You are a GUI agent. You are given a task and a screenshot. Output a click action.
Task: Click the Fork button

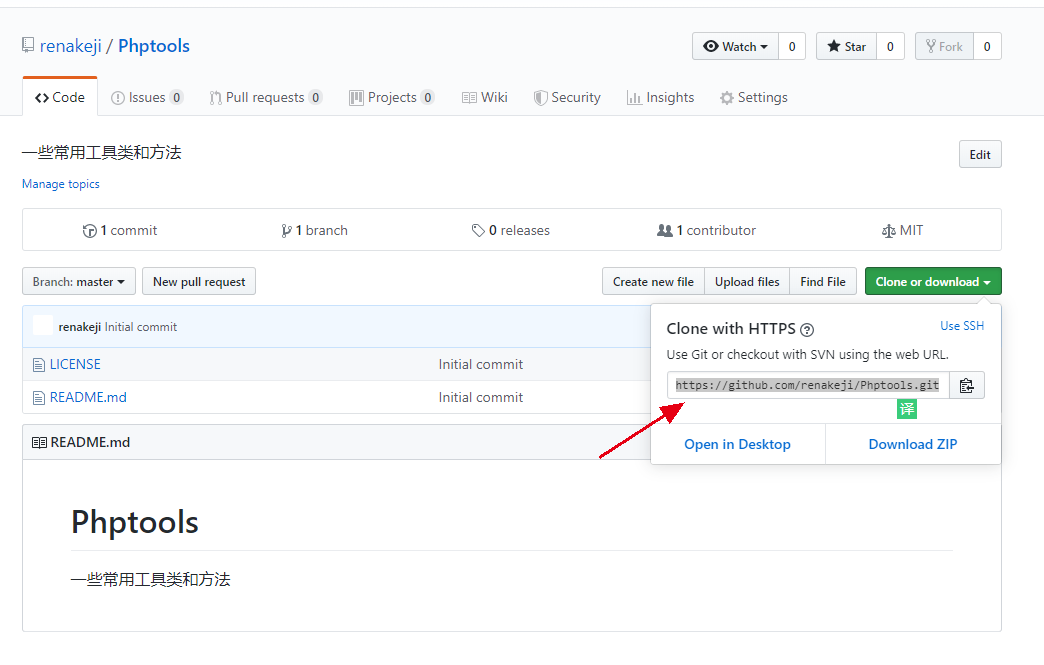[944, 47]
